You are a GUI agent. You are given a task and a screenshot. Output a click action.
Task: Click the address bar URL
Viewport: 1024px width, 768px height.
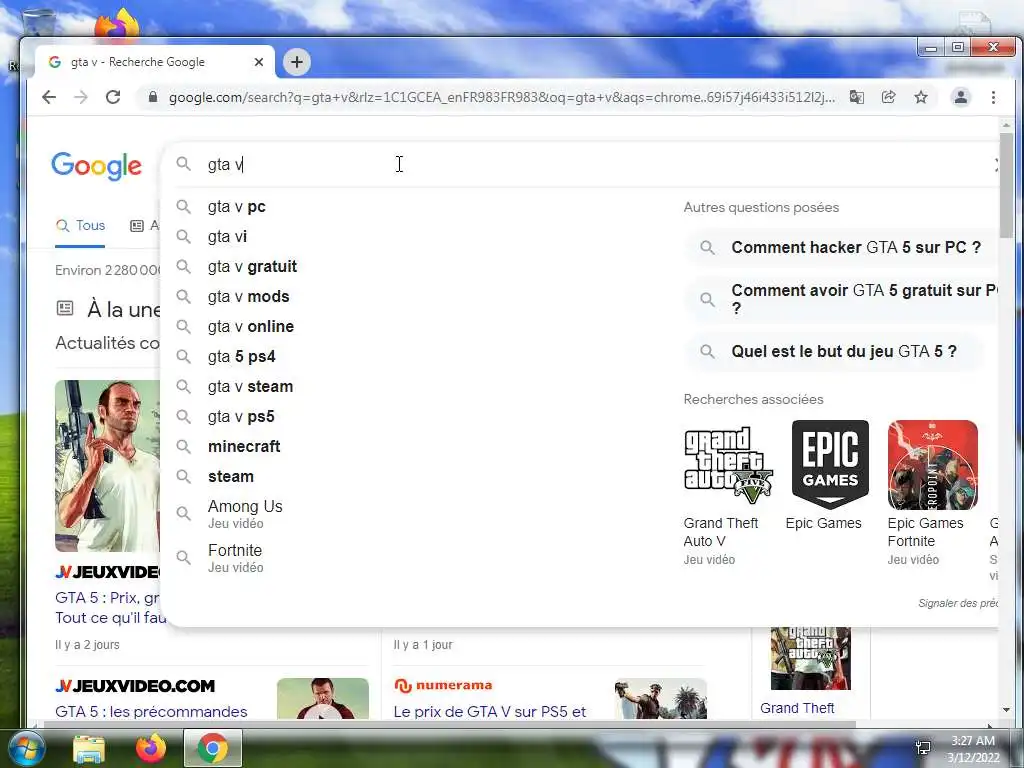point(502,97)
